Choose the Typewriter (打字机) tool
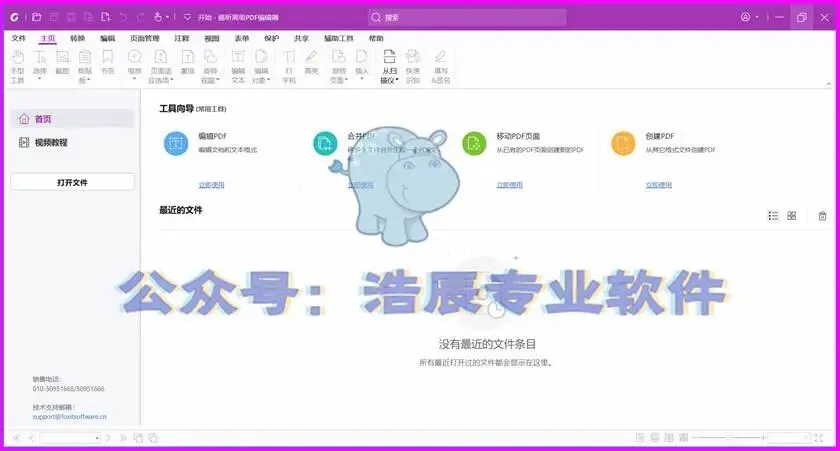The image size is (840, 451). pyautogui.click(x=289, y=66)
